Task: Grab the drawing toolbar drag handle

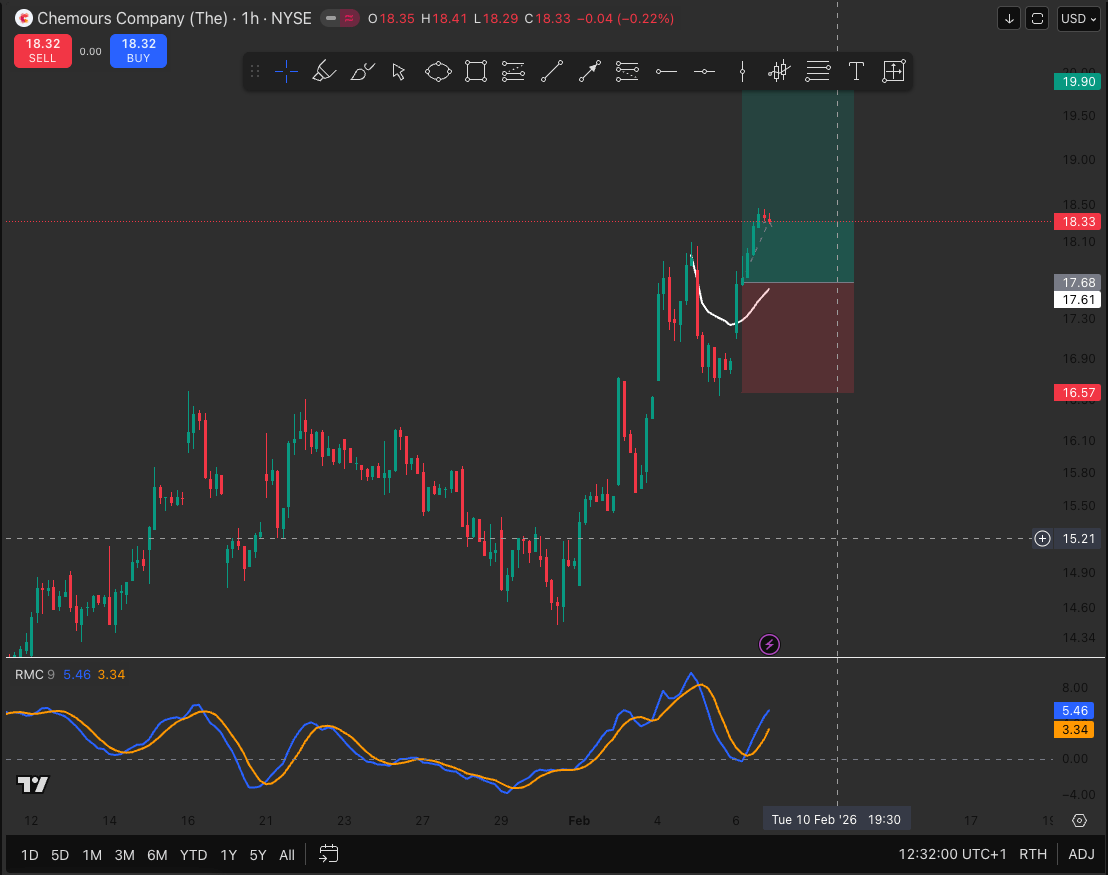Action: point(255,71)
